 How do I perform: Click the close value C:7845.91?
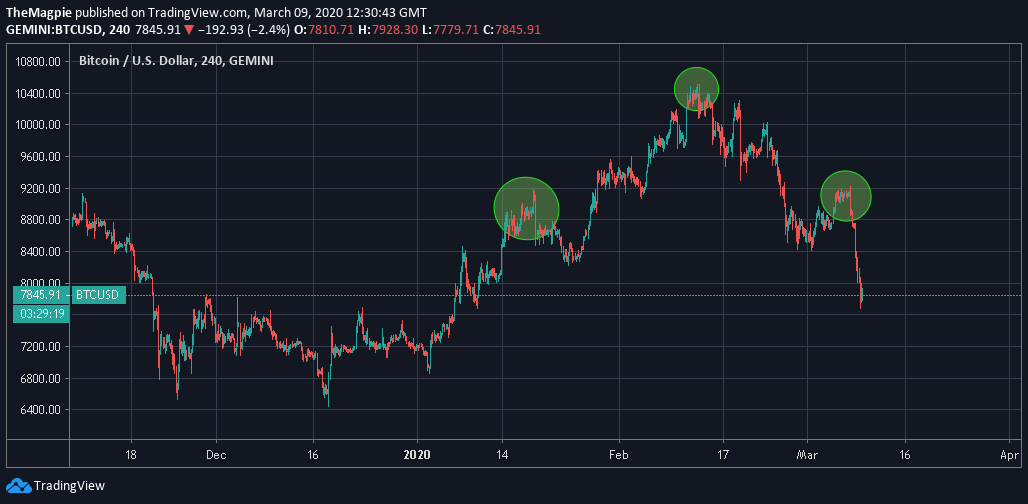point(513,30)
